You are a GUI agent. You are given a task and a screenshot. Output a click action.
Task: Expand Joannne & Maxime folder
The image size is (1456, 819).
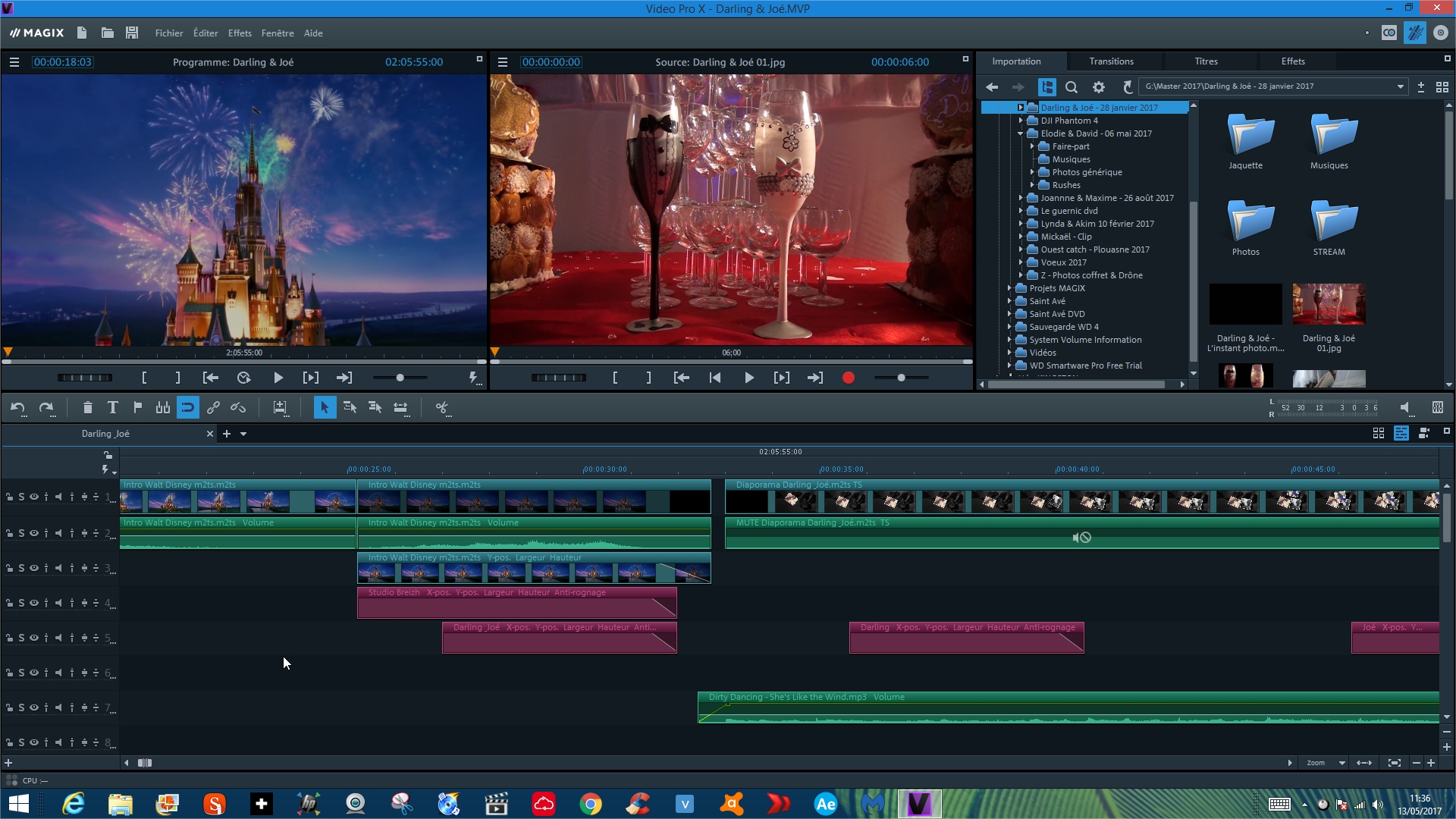tap(1021, 198)
